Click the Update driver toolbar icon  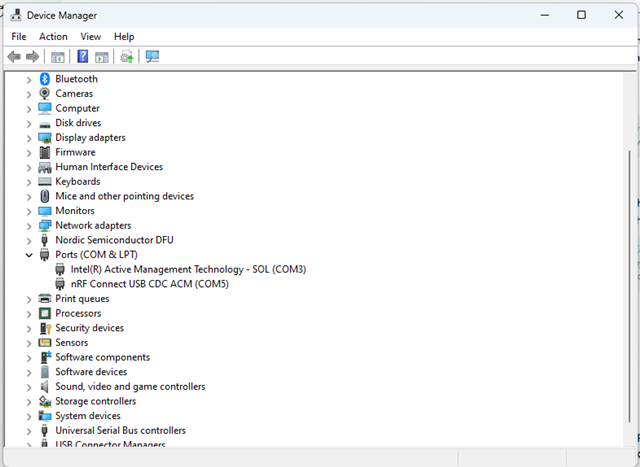tap(127, 57)
